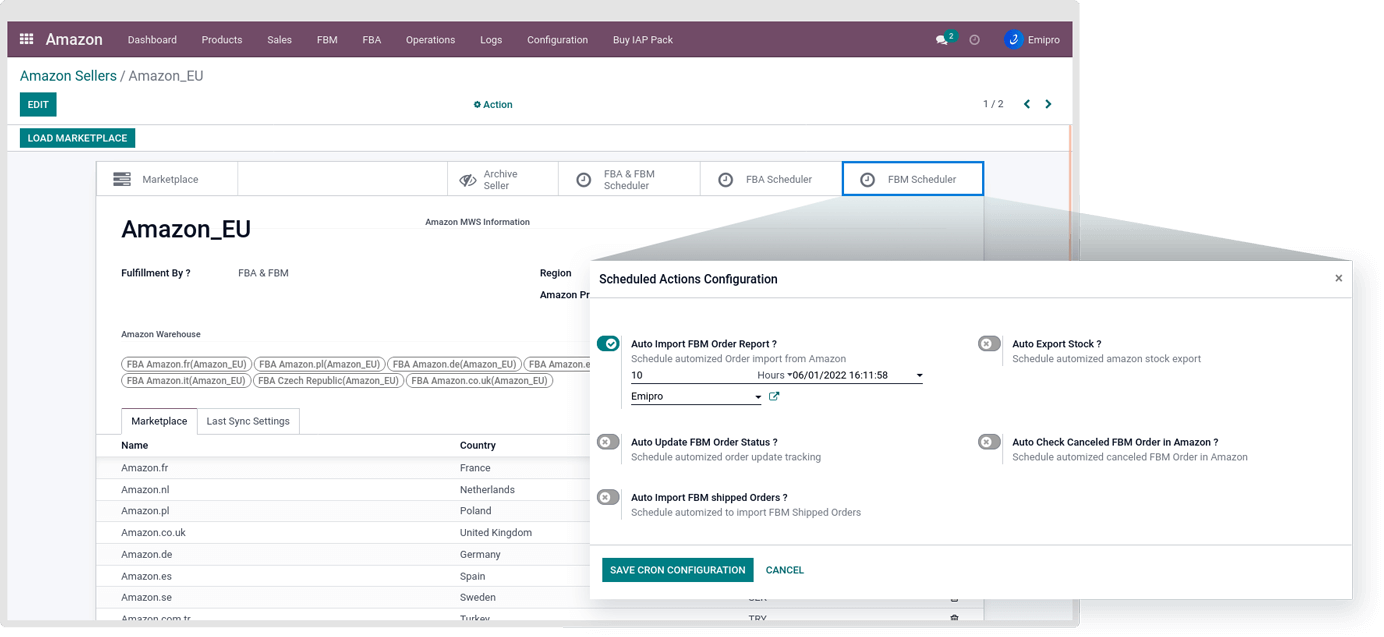The width and height of the screenshot is (1384, 637).
Task: Go to previous record arrow
Action: 1026,104
